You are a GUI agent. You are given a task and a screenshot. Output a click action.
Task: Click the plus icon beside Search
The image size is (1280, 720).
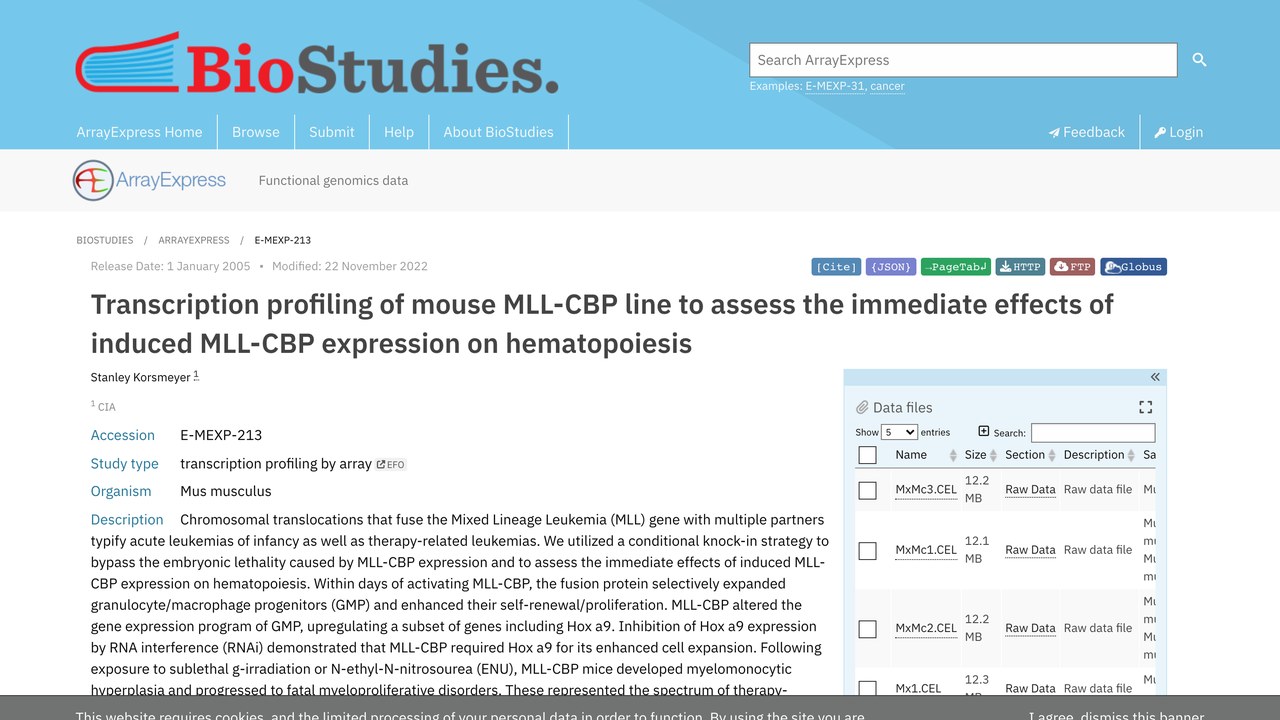(x=983, y=431)
